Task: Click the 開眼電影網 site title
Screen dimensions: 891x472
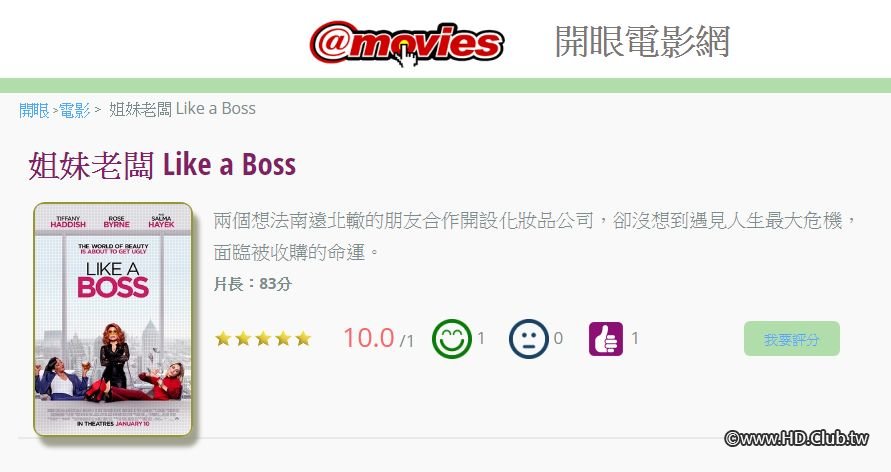Action: [x=642, y=42]
